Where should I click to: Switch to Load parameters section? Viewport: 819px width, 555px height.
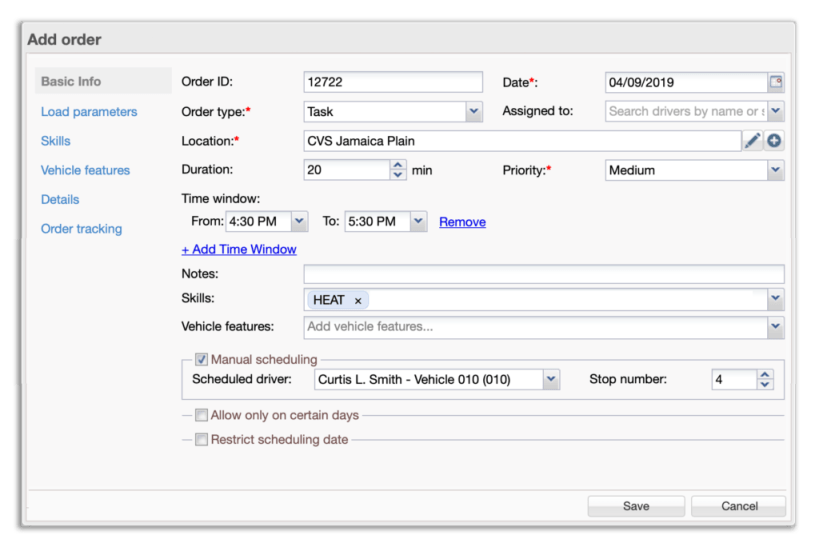click(x=89, y=112)
